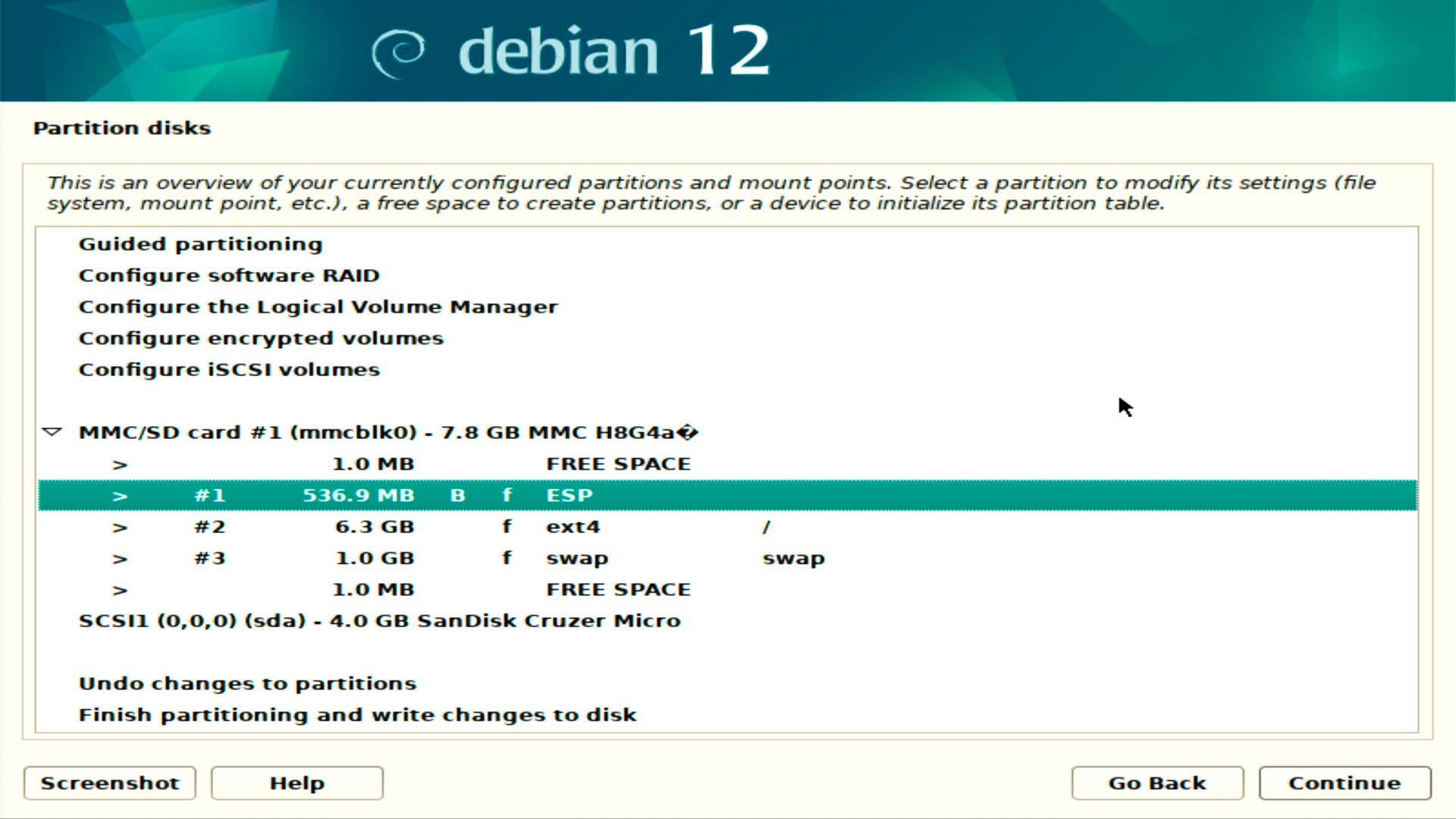The width and height of the screenshot is (1456, 819).
Task: Select partition #1 536.9 MB ESP
Action: click(726, 495)
